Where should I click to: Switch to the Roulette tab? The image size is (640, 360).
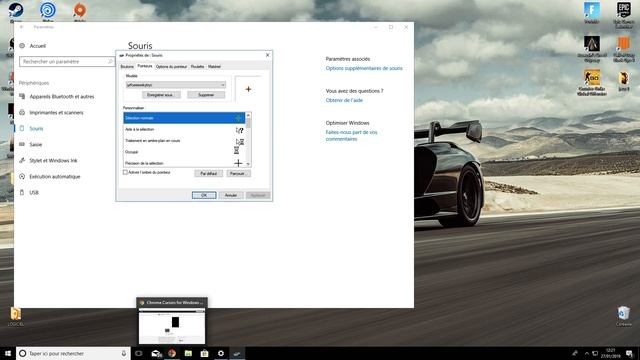[x=198, y=67]
